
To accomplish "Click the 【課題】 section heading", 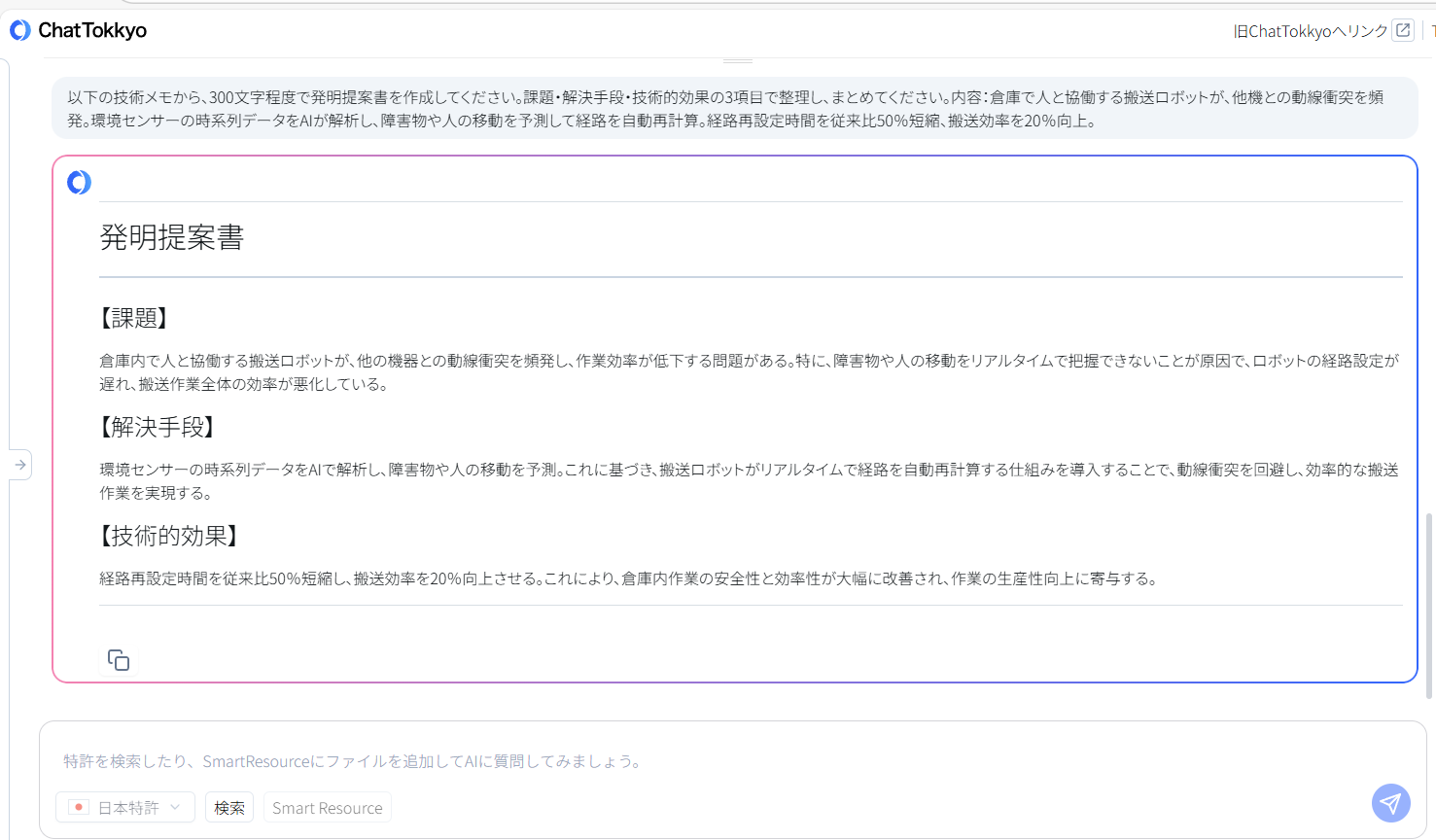I will pyautogui.click(x=134, y=318).
